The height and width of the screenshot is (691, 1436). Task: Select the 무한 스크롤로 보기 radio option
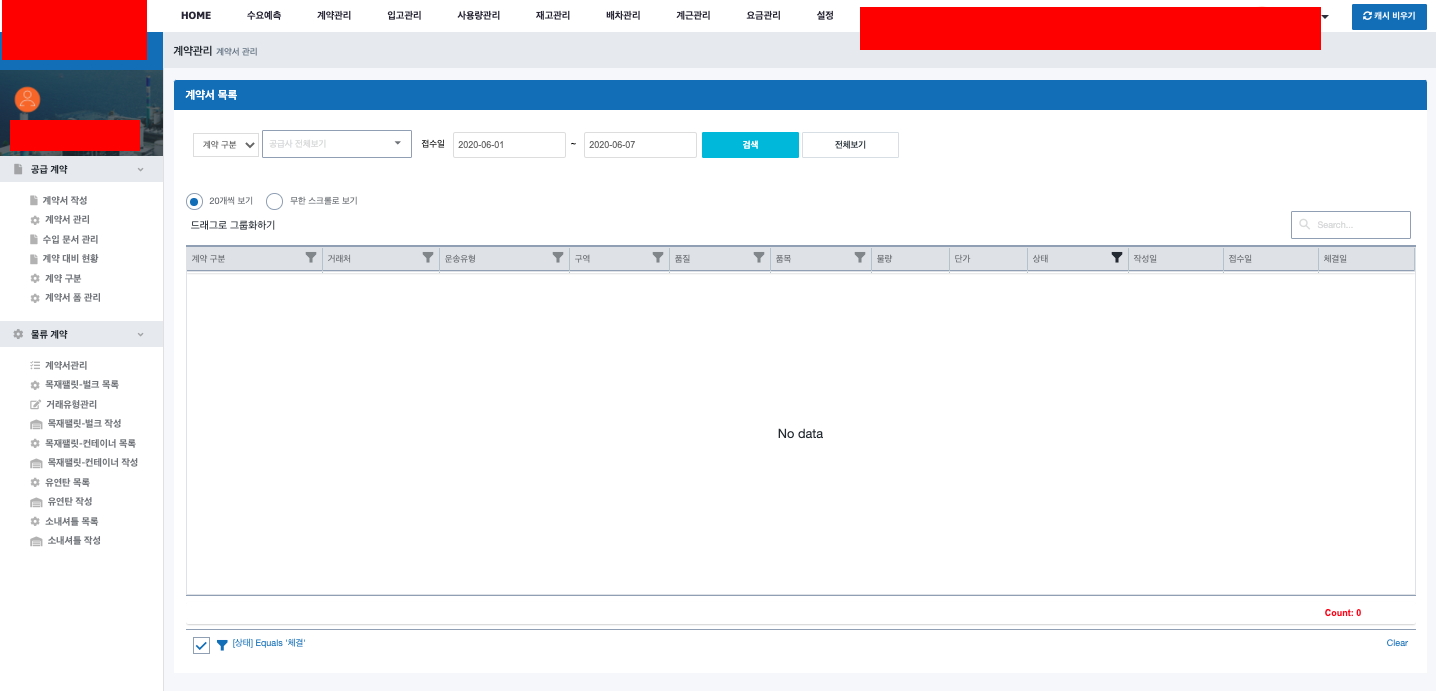[275, 201]
